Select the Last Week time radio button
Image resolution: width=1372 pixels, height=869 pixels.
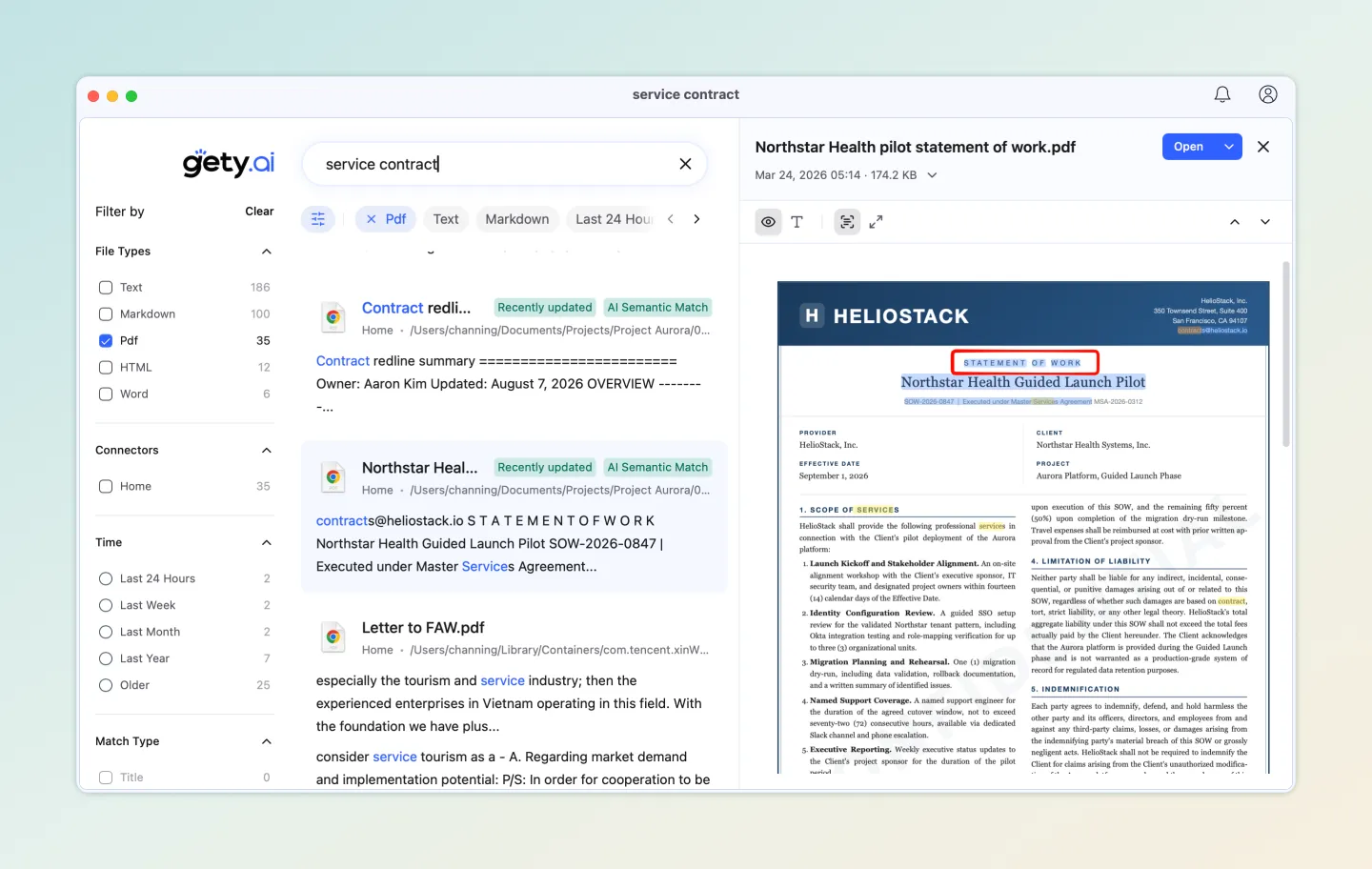click(x=106, y=605)
